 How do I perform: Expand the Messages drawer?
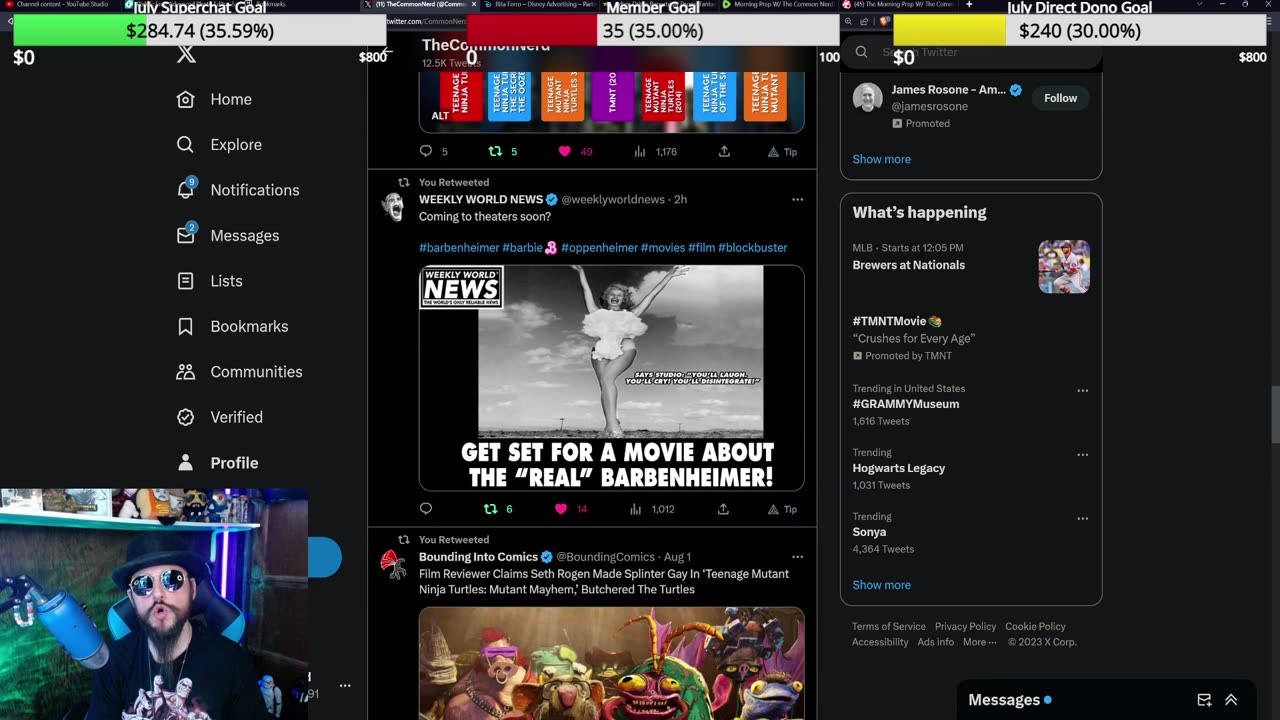click(x=1231, y=700)
